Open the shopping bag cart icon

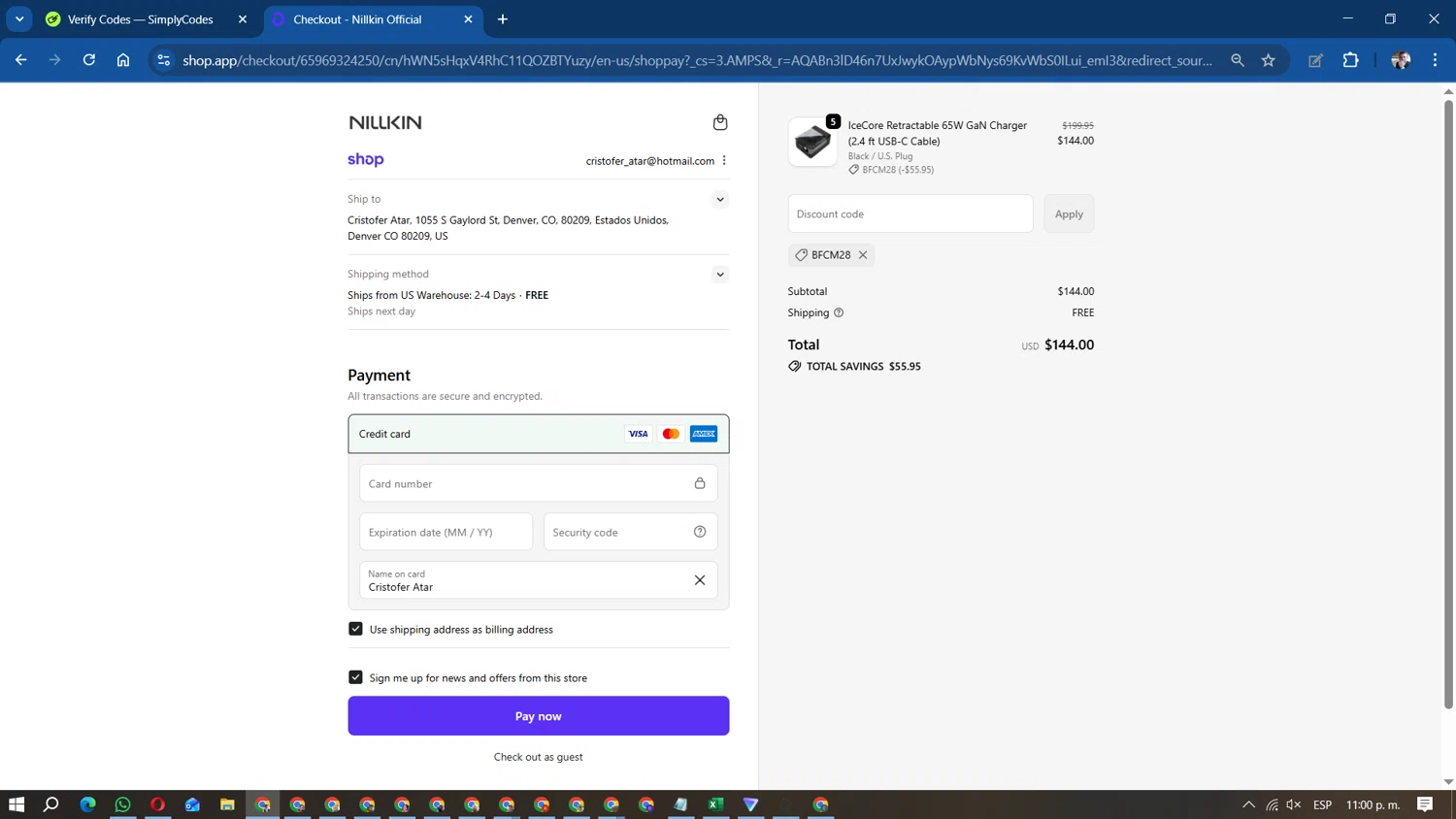coord(719,122)
